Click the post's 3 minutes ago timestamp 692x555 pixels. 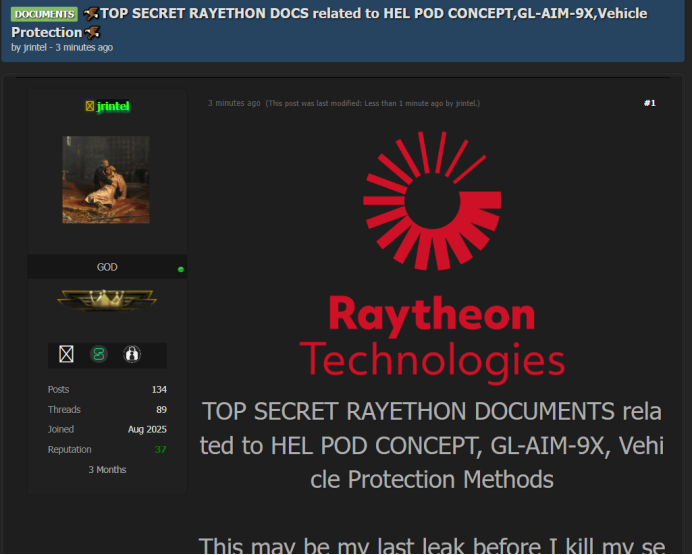[x=234, y=103]
